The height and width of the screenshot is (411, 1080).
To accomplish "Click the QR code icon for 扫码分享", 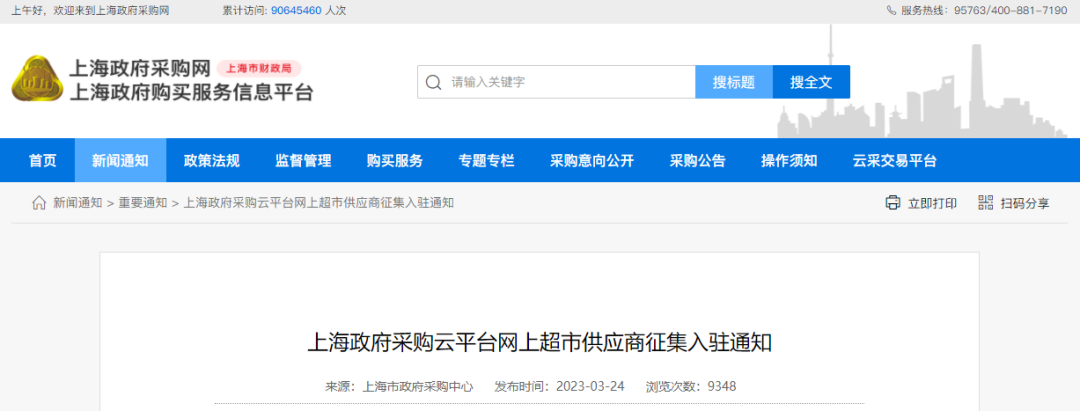I will 986,203.
